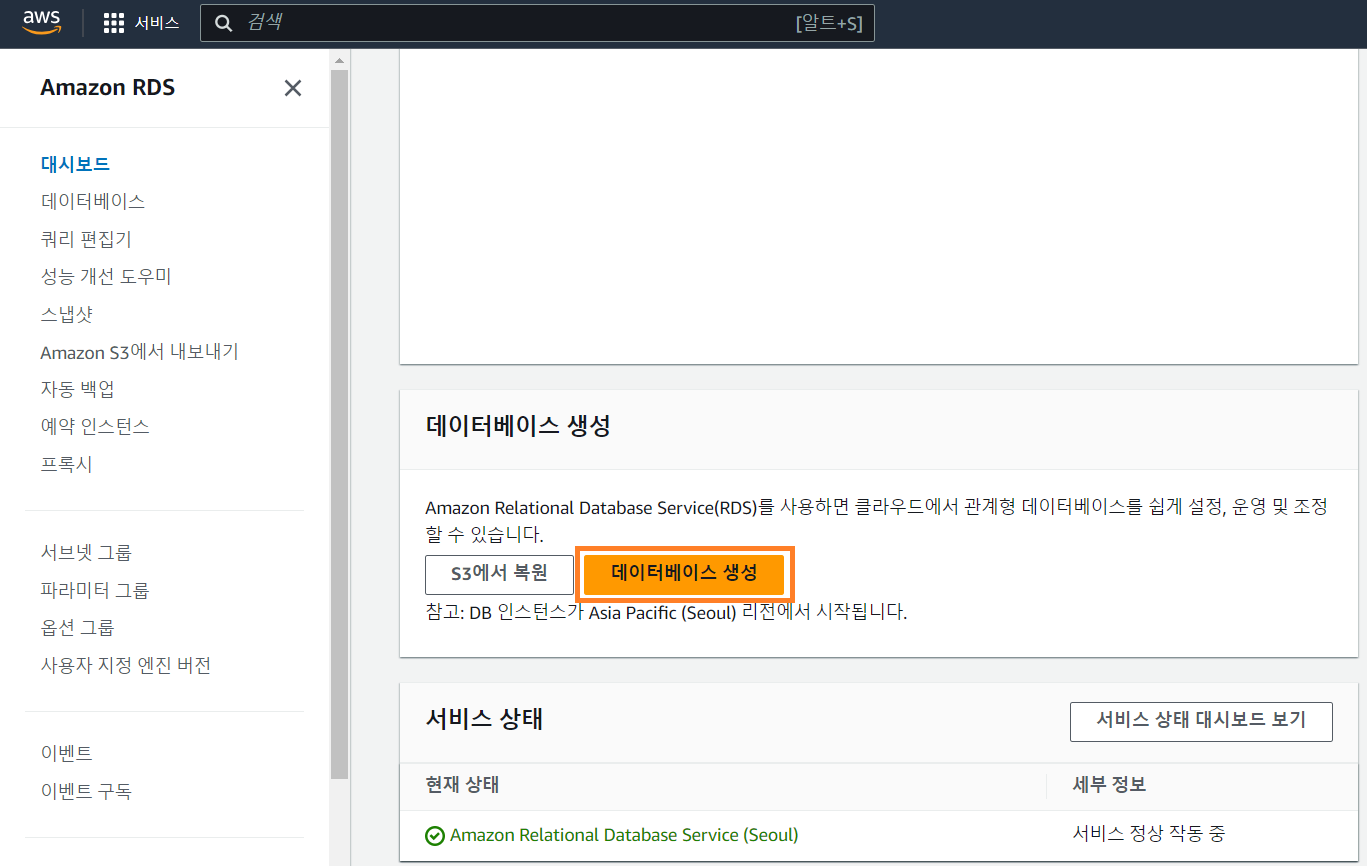Open 사용자 지정 엔진 버전 page

[x=125, y=665]
